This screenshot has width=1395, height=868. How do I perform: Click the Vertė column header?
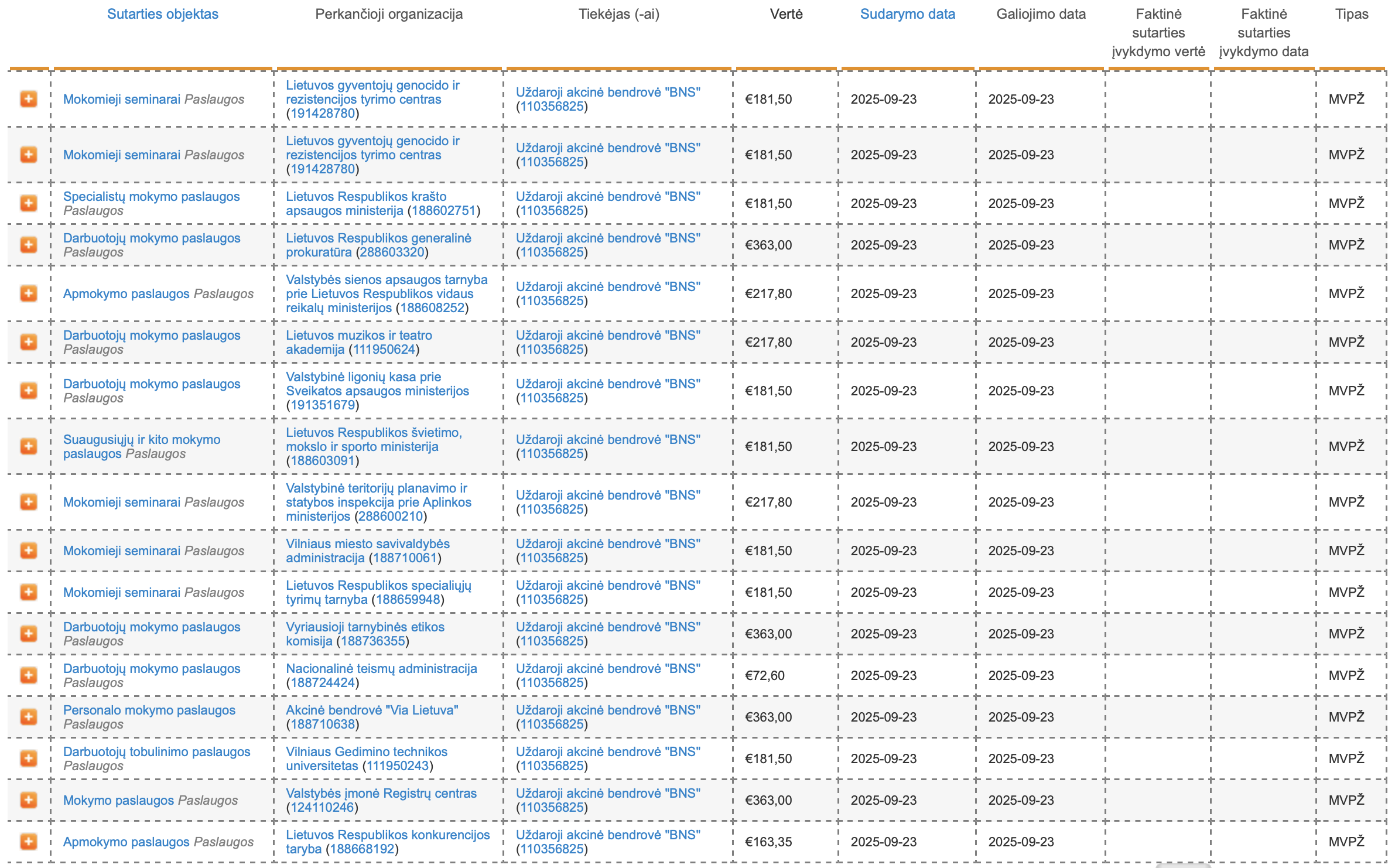click(786, 14)
